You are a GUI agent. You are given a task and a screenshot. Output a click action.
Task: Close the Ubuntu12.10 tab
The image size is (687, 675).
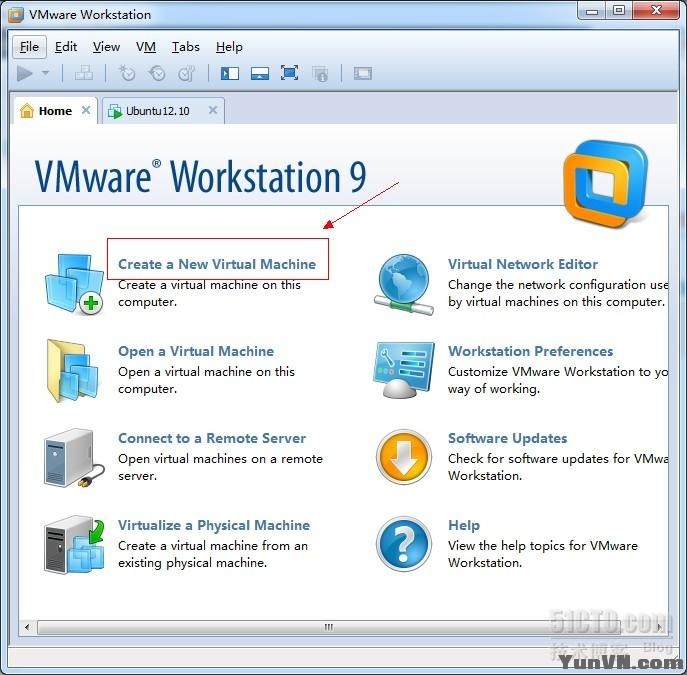(x=213, y=110)
